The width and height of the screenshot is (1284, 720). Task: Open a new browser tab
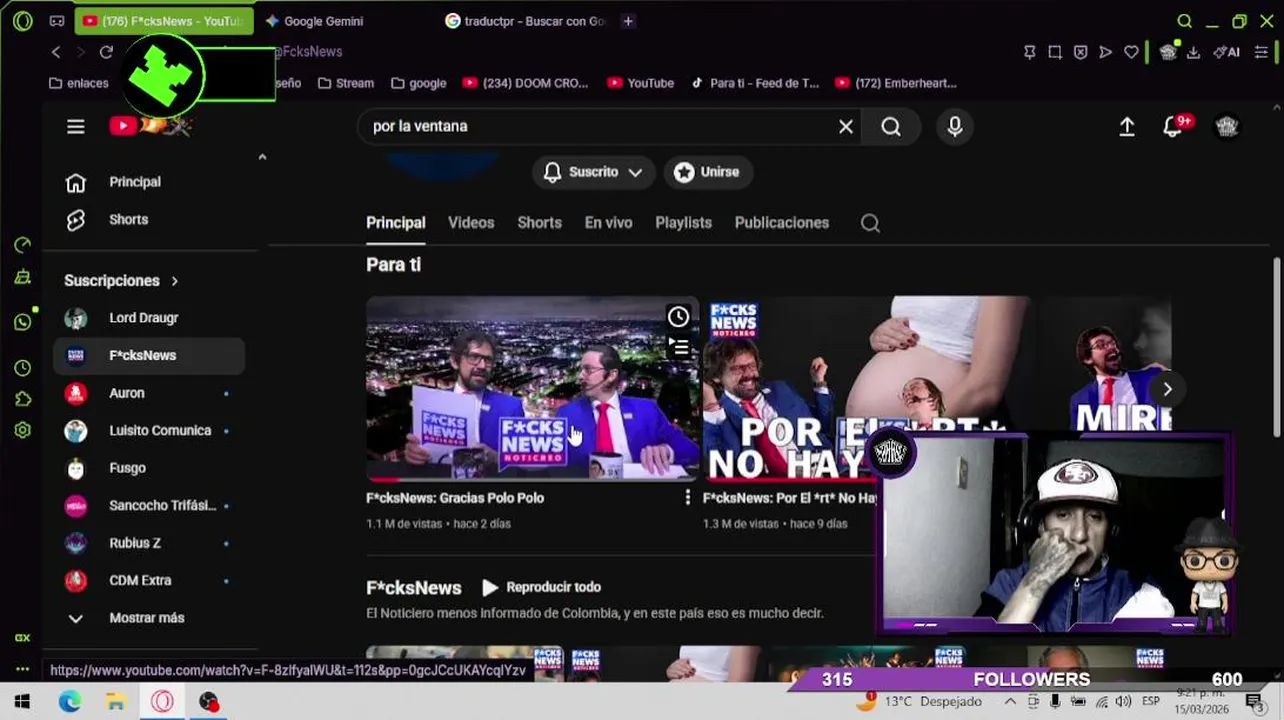(x=628, y=21)
